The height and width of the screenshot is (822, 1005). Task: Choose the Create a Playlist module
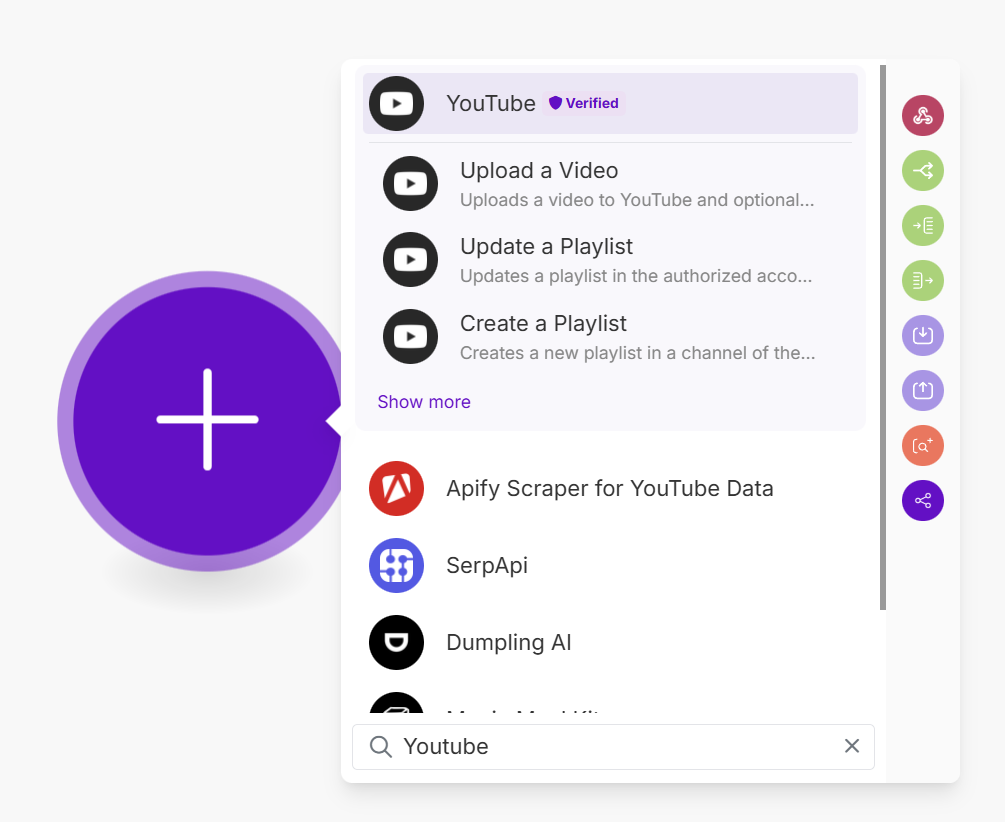click(610, 337)
